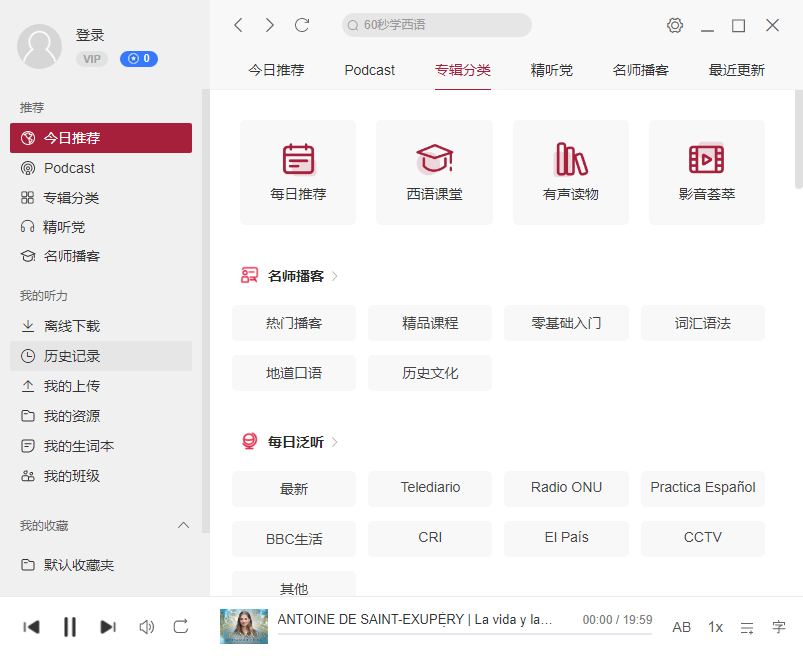
Task: Switch to the 精听党 top tab
Action: (x=552, y=70)
